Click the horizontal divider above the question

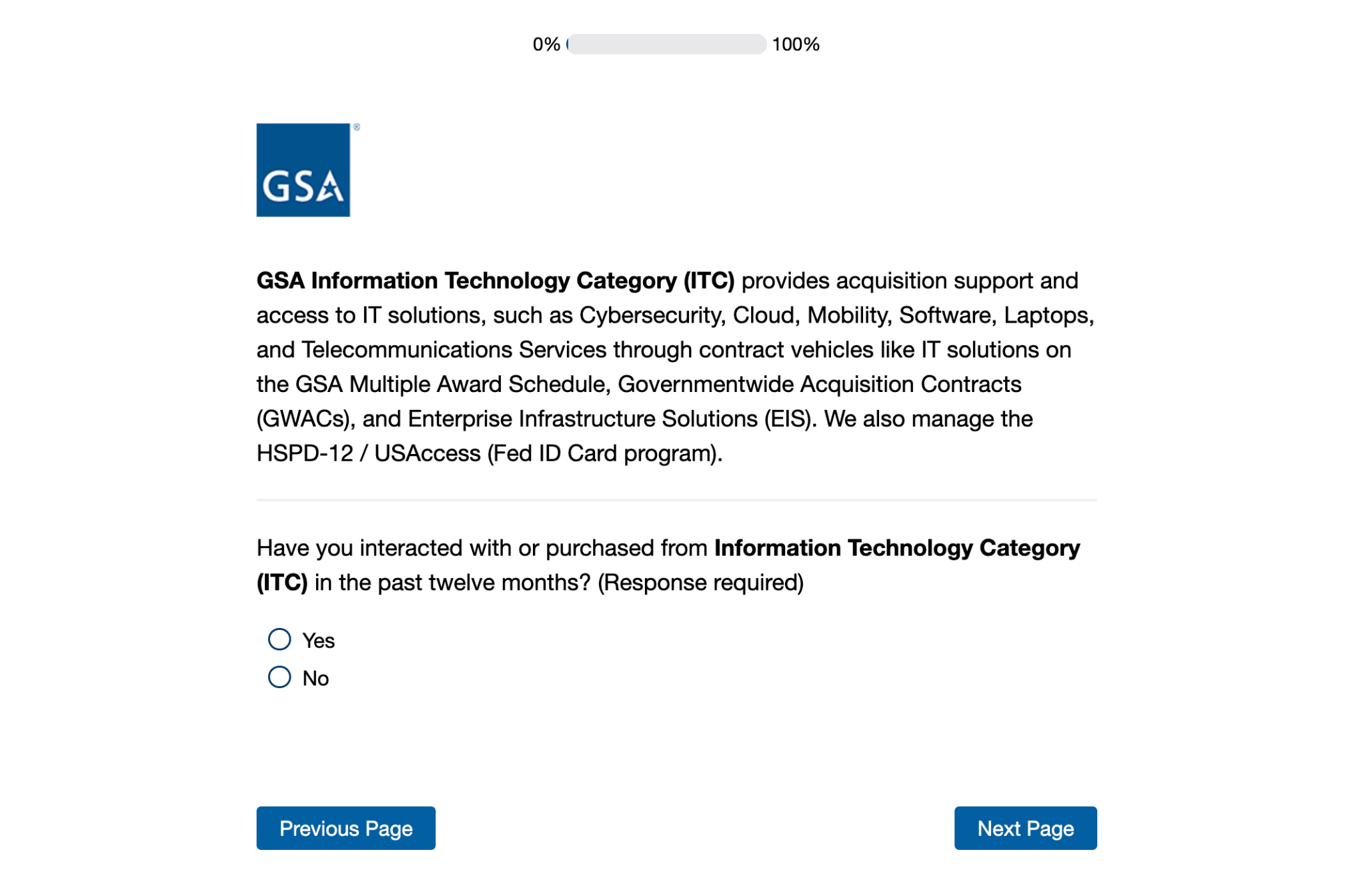point(676,499)
